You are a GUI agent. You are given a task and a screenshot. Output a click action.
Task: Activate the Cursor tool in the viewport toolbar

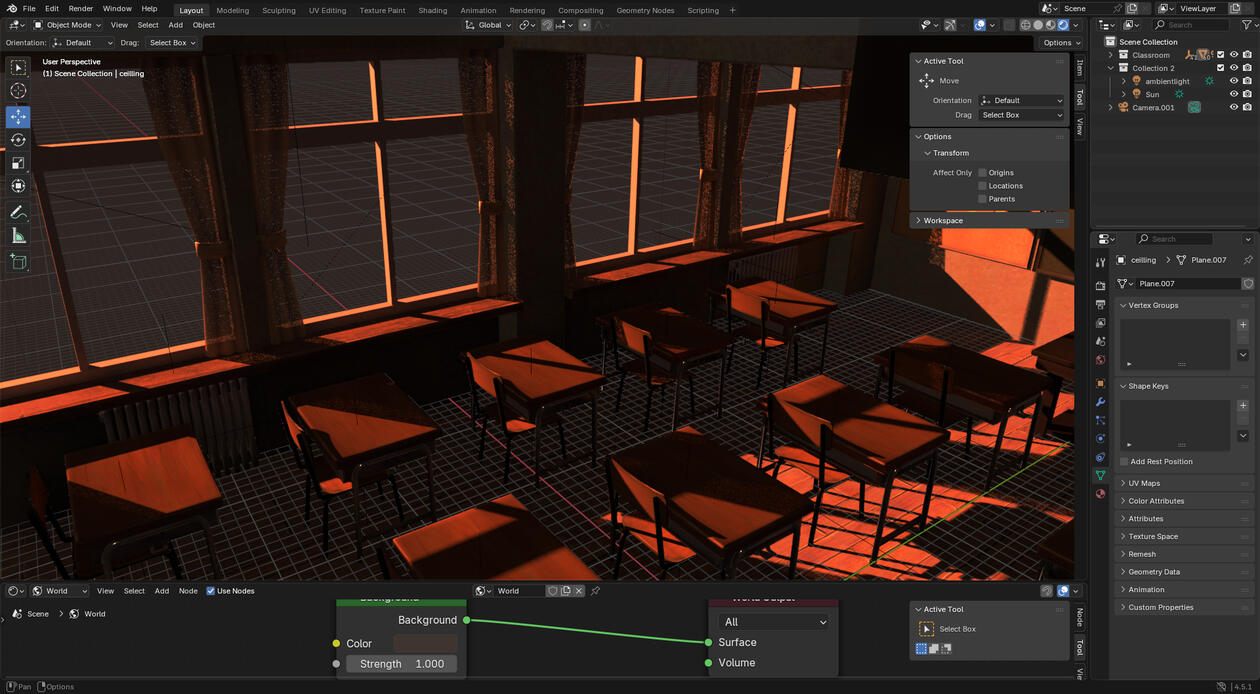18,91
